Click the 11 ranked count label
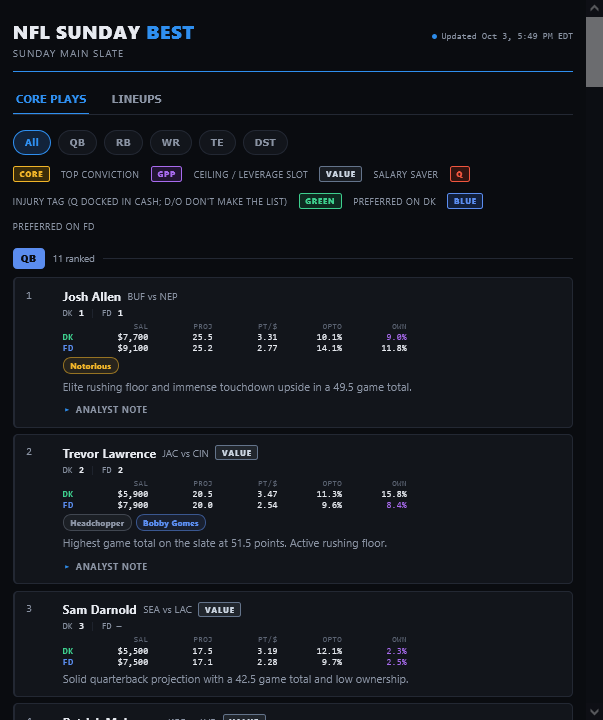This screenshot has height=720, width=603. [x=73, y=259]
